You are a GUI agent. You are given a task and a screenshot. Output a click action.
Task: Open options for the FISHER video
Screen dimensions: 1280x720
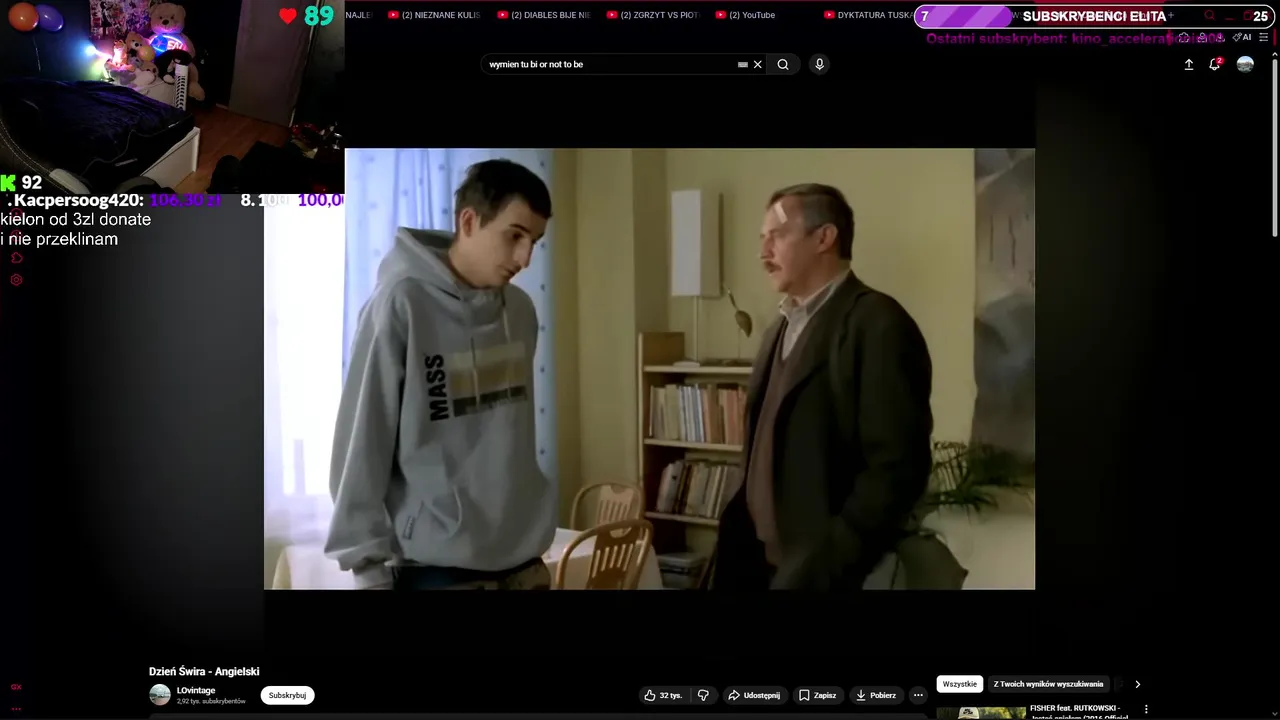point(1146,709)
